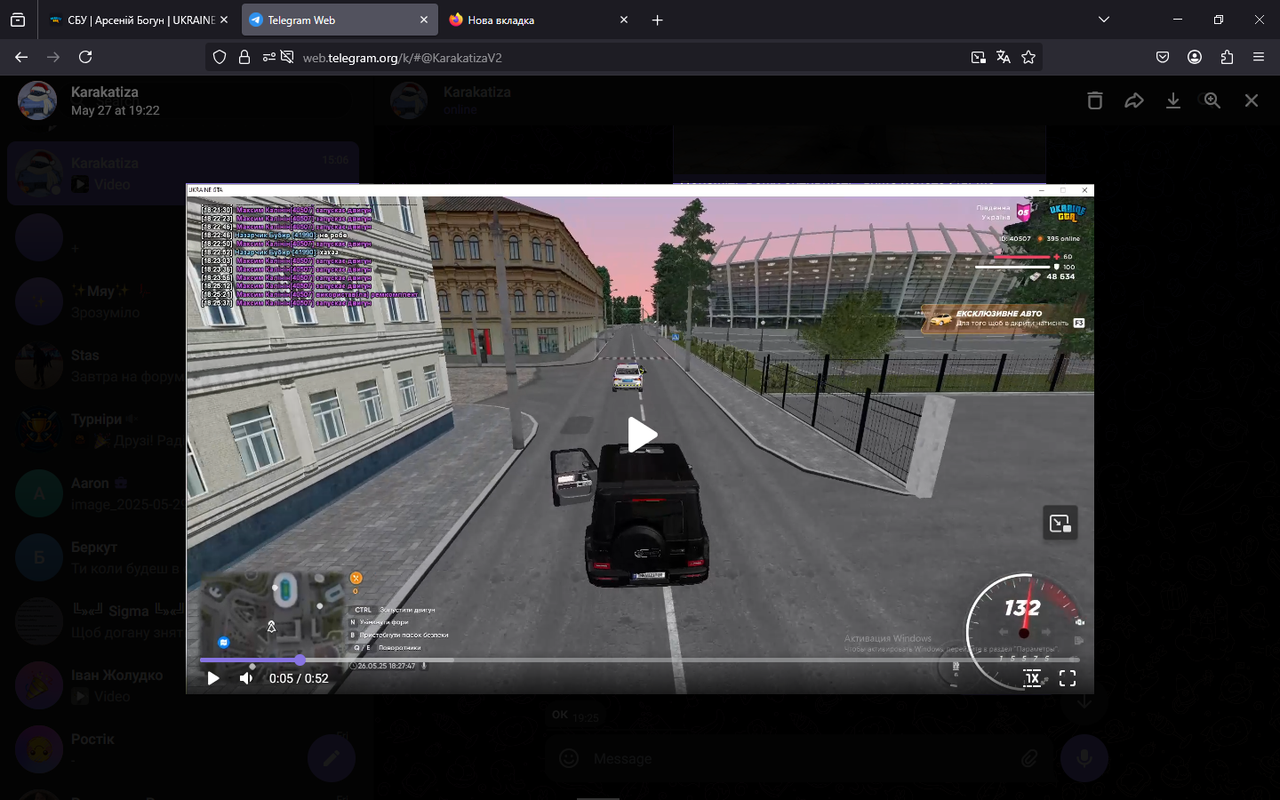
Task: Click the big play button on the video
Action: tap(641, 435)
